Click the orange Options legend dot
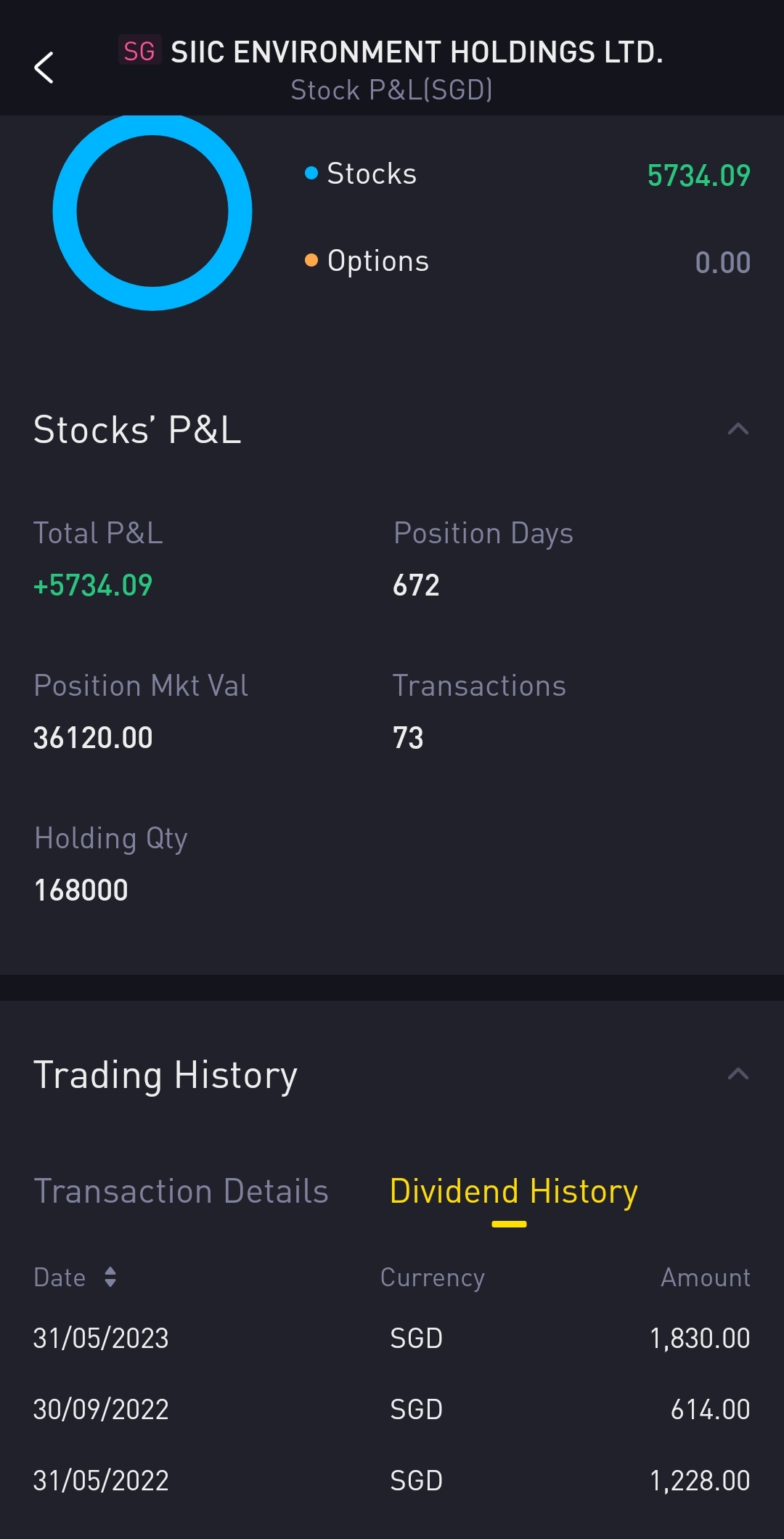This screenshot has width=784, height=1539. click(311, 260)
